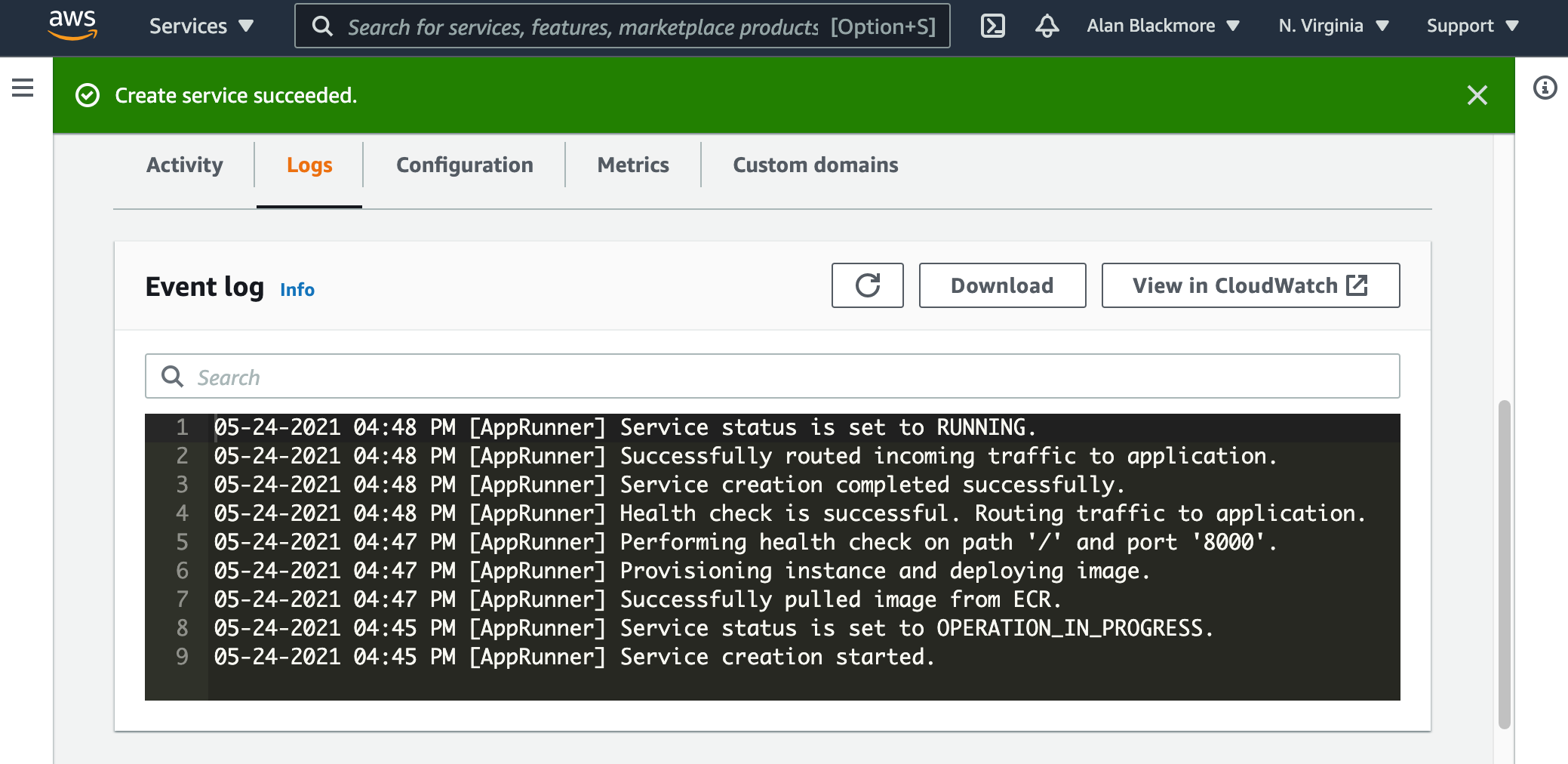Image resolution: width=1568 pixels, height=764 pixels.
Task: Expand the Services dropdown
Action: 201,26
